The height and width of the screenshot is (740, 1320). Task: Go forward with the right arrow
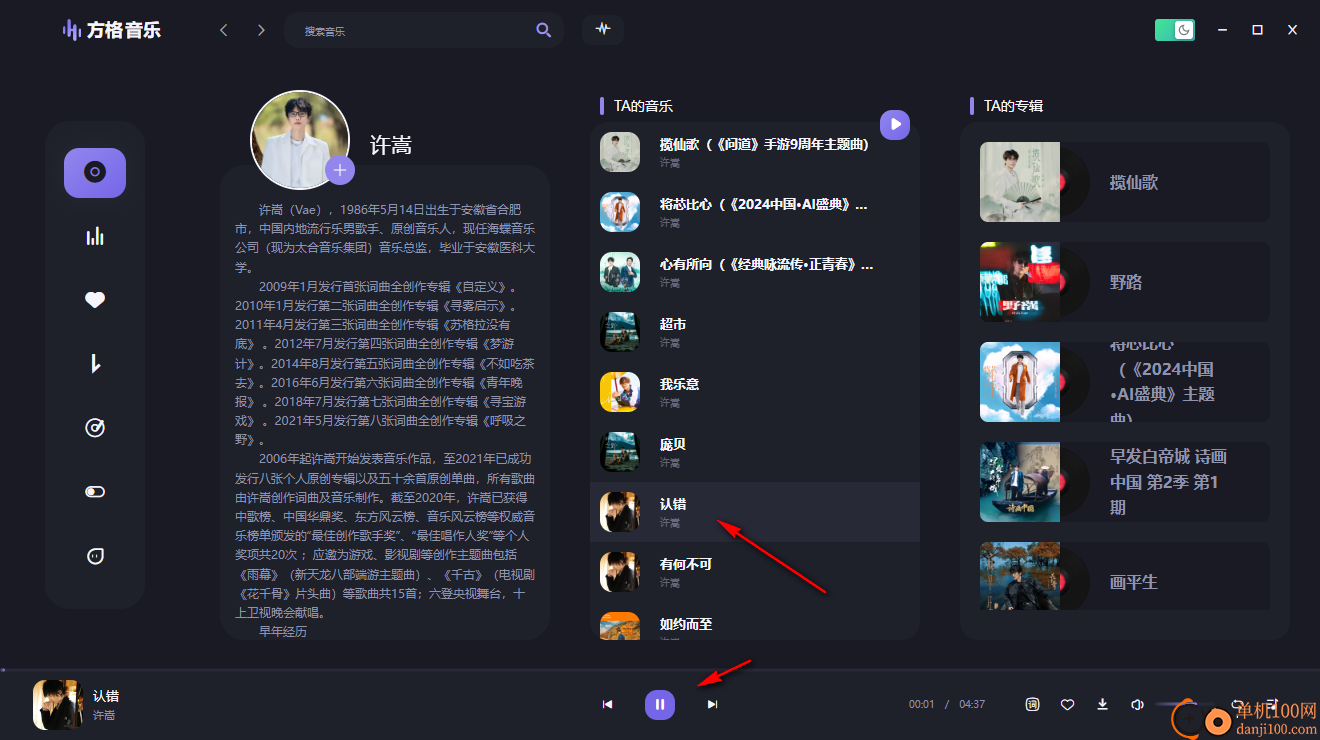[261, 30]
